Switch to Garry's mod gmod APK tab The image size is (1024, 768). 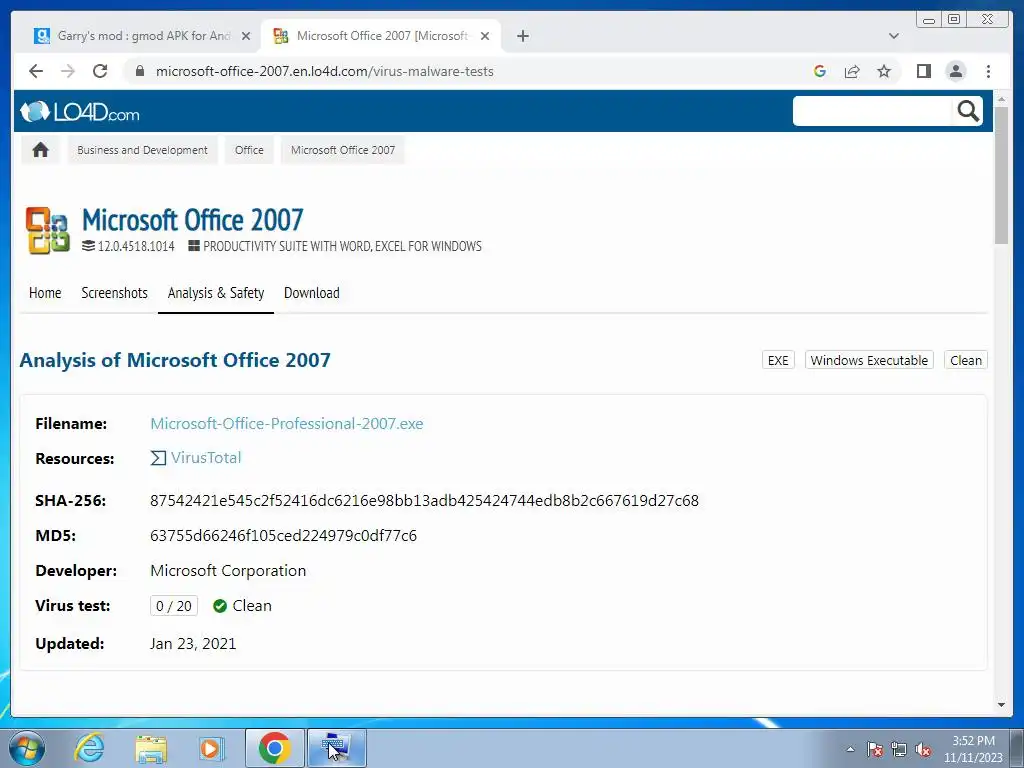pos(142,36)
